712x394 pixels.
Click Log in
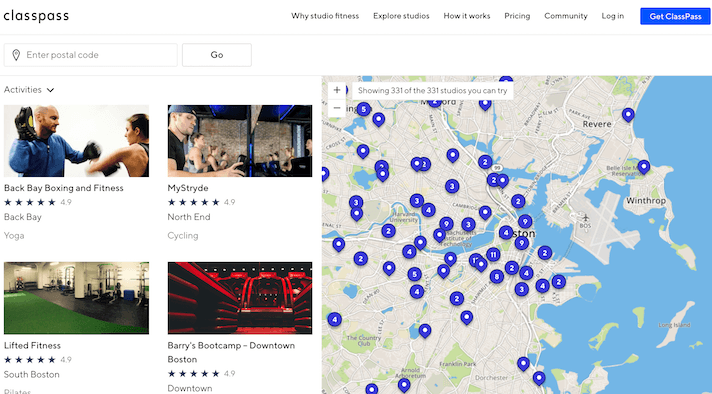click(613, 16)
